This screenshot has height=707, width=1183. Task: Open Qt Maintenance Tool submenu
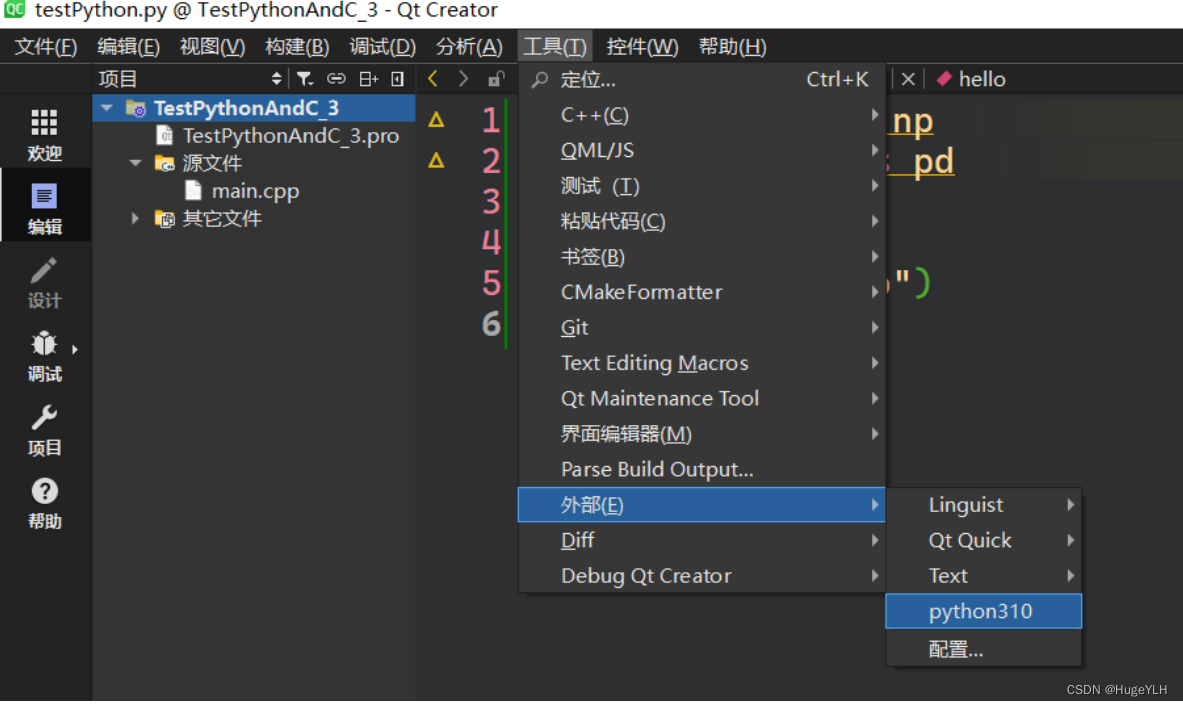click(702, 398)
